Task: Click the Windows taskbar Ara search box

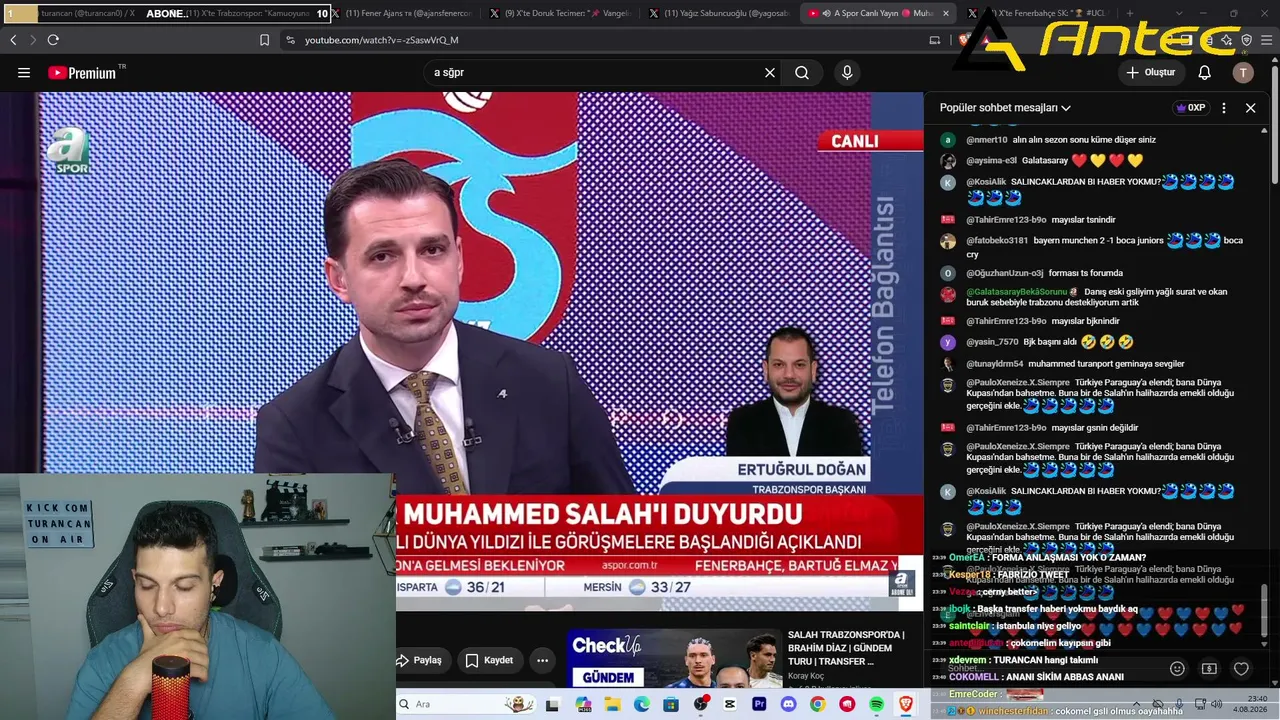Action: 468,704
